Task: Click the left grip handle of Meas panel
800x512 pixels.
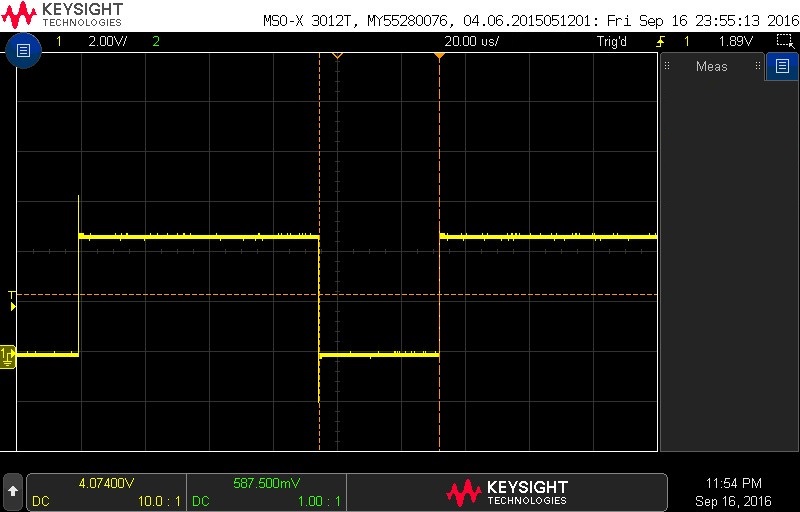Action: click(x=667, y=66)
